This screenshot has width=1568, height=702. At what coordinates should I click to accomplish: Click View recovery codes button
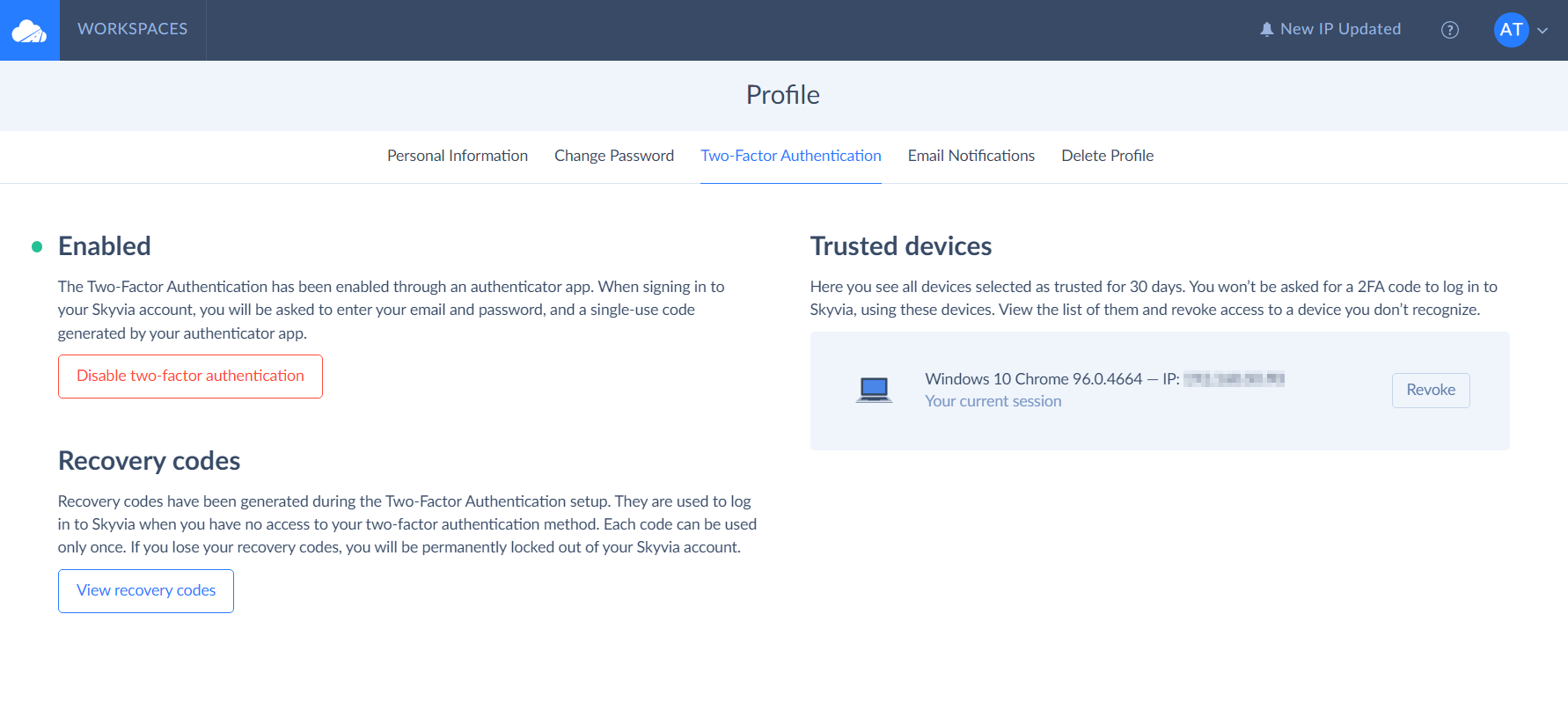pyautogui.click(x=146, y=591)
